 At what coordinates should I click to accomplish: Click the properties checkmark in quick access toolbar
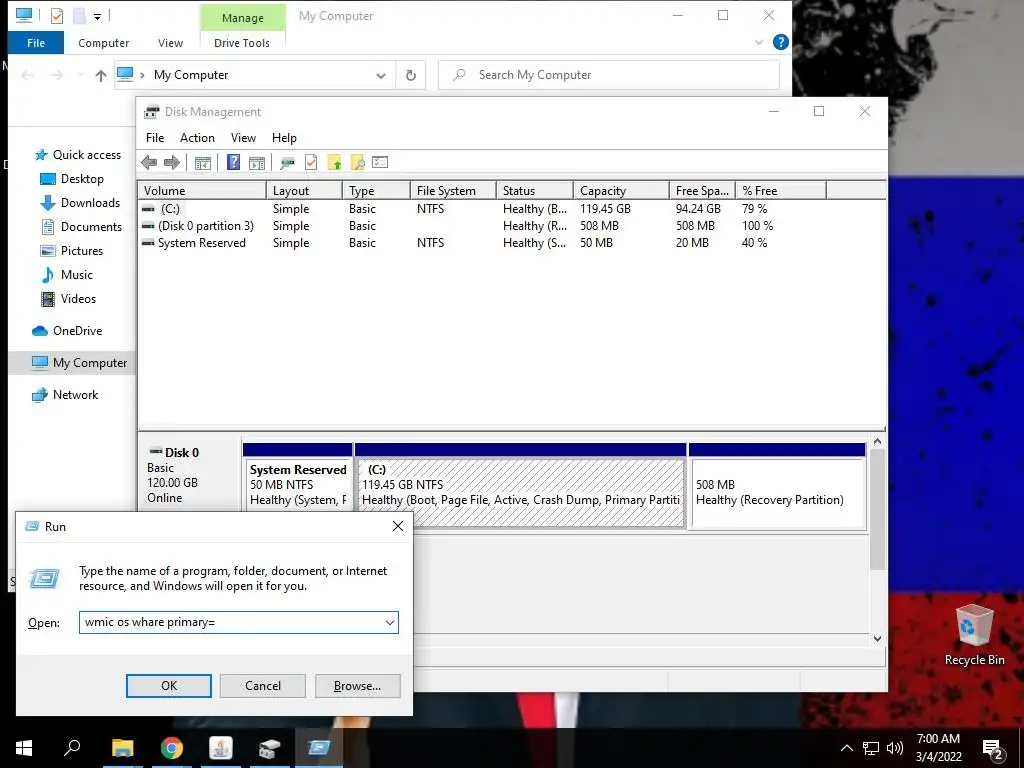(57, 16)
